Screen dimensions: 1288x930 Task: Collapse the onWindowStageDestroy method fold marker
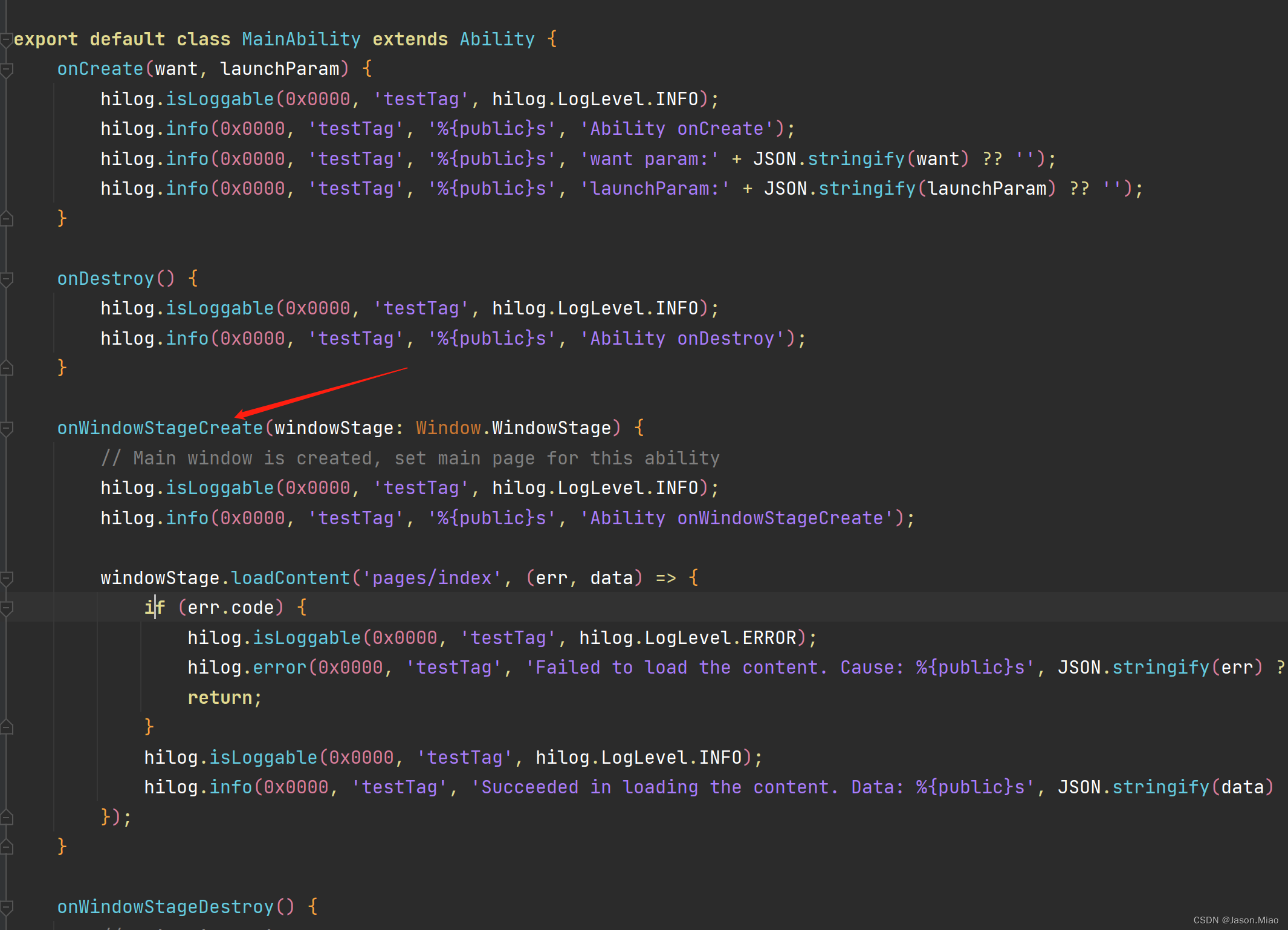pos(6,907)
